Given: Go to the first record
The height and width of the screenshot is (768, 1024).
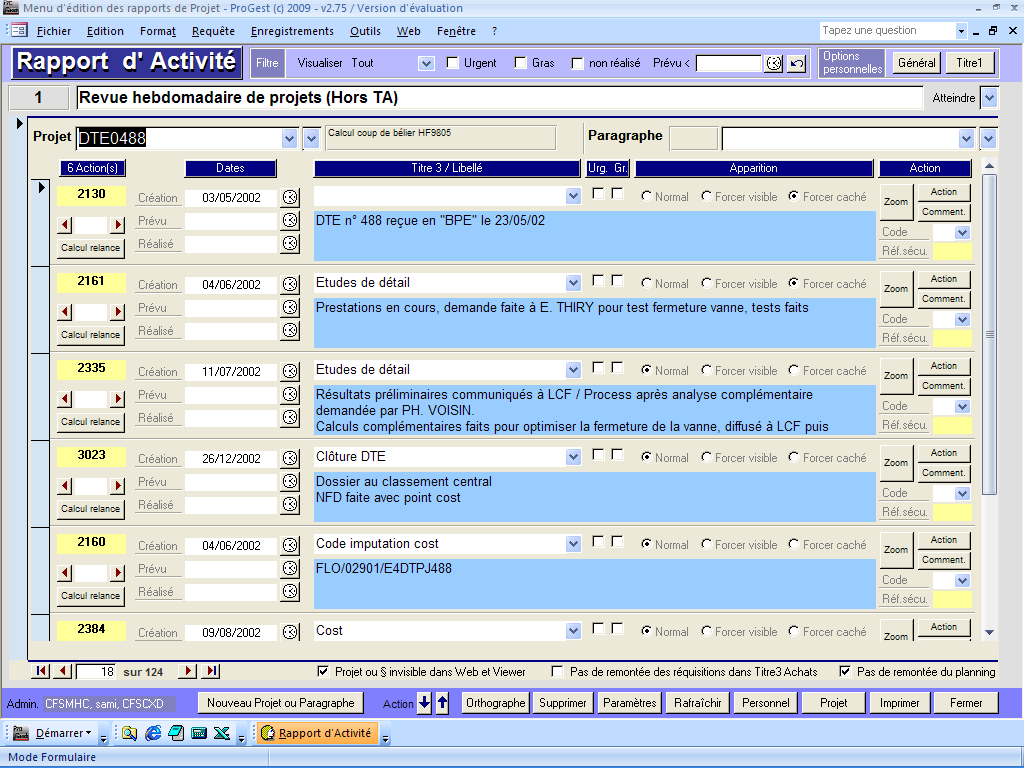Looking at the screenshot, I should [x=40, y=671].
